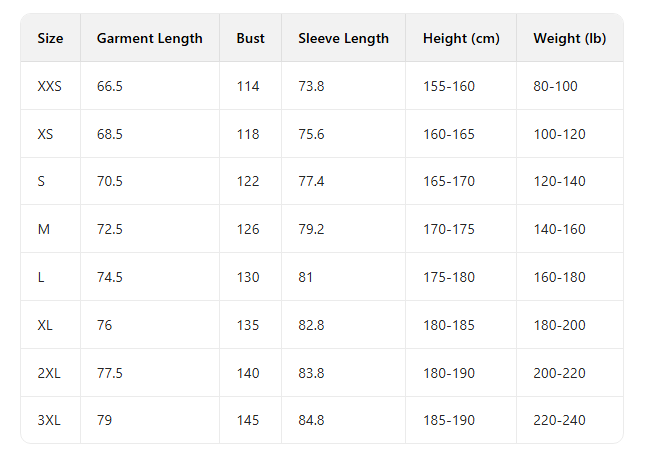Image resolution: width=650 pixels, height=456 pixels.
Task: Select sleeve length value 75.6
Action: [311, 134]
